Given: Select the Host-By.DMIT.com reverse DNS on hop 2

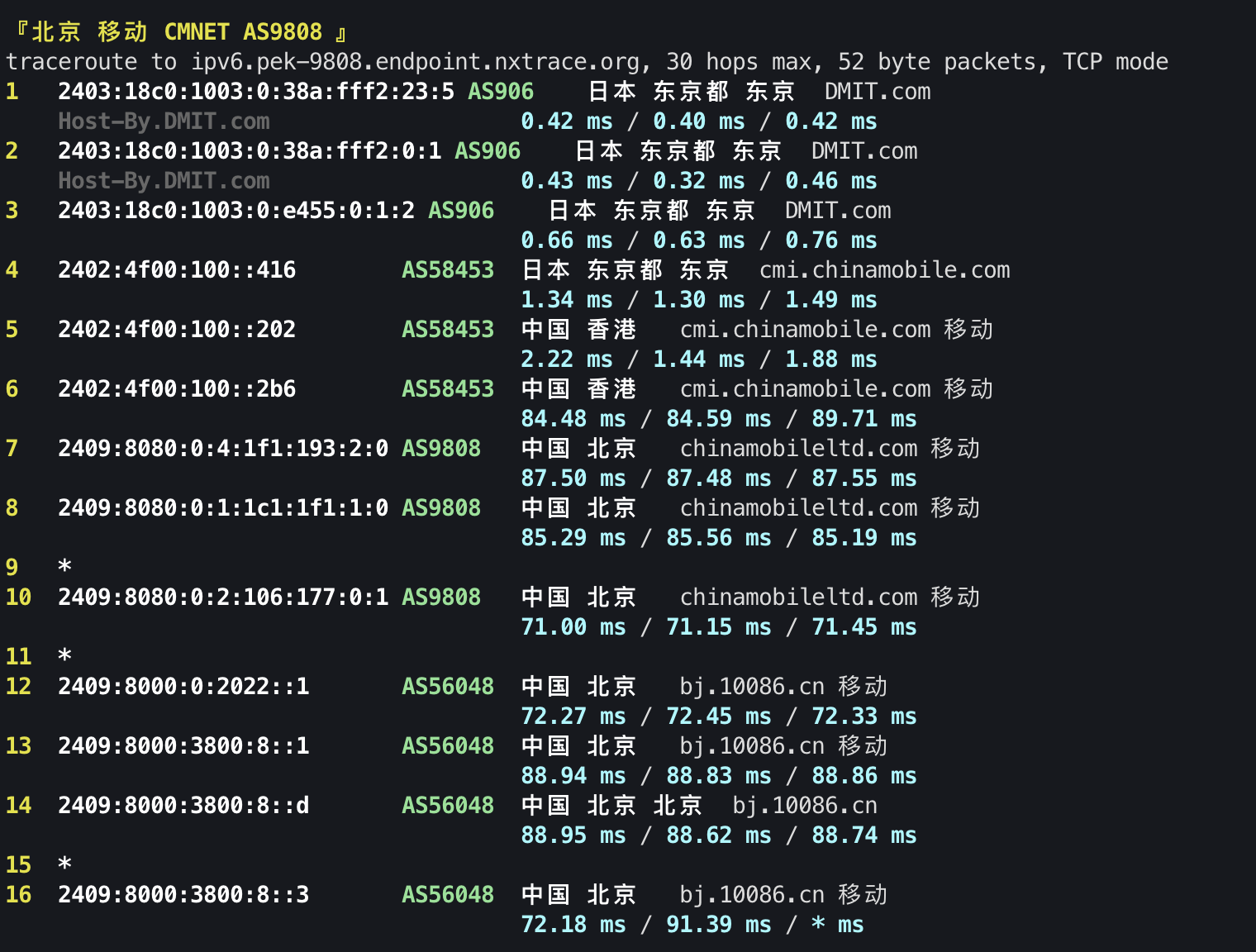Looking at the screenshot, I should (164, 180).
